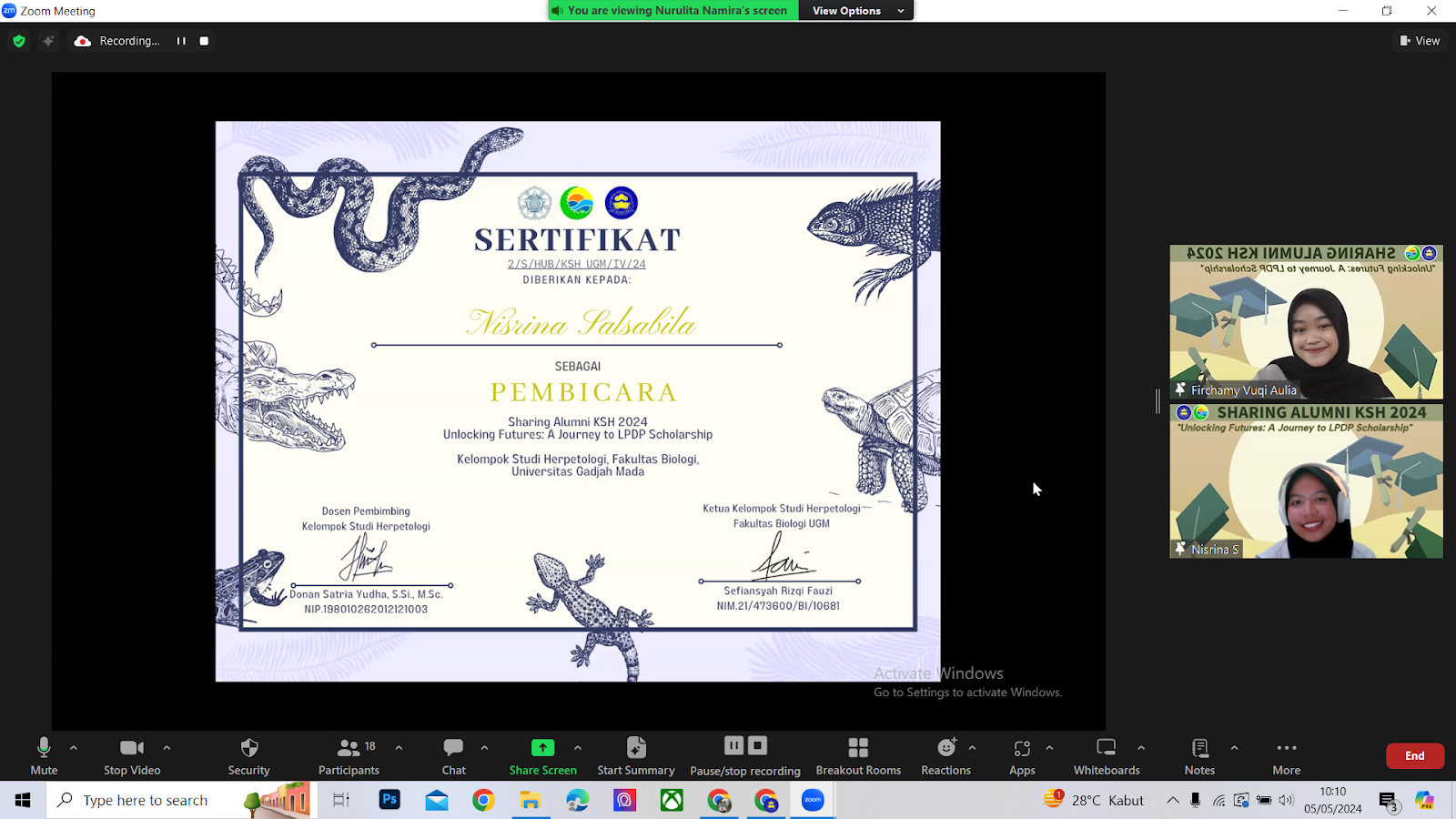This screenshot has height=819, width=1456.
Task: Pause the recording in bottom toolbar
Action: (x=733, y=745)
